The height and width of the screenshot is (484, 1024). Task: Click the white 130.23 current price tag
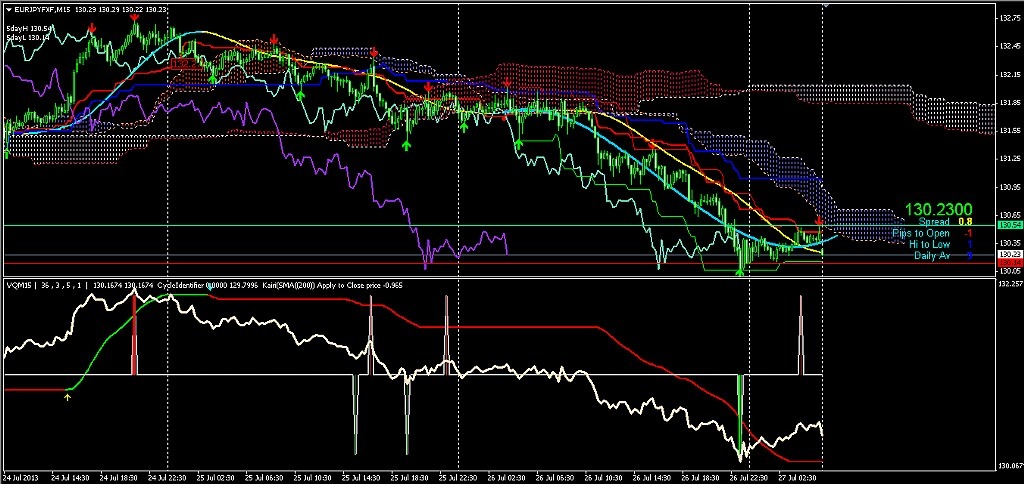click(x=1010, y=254)
